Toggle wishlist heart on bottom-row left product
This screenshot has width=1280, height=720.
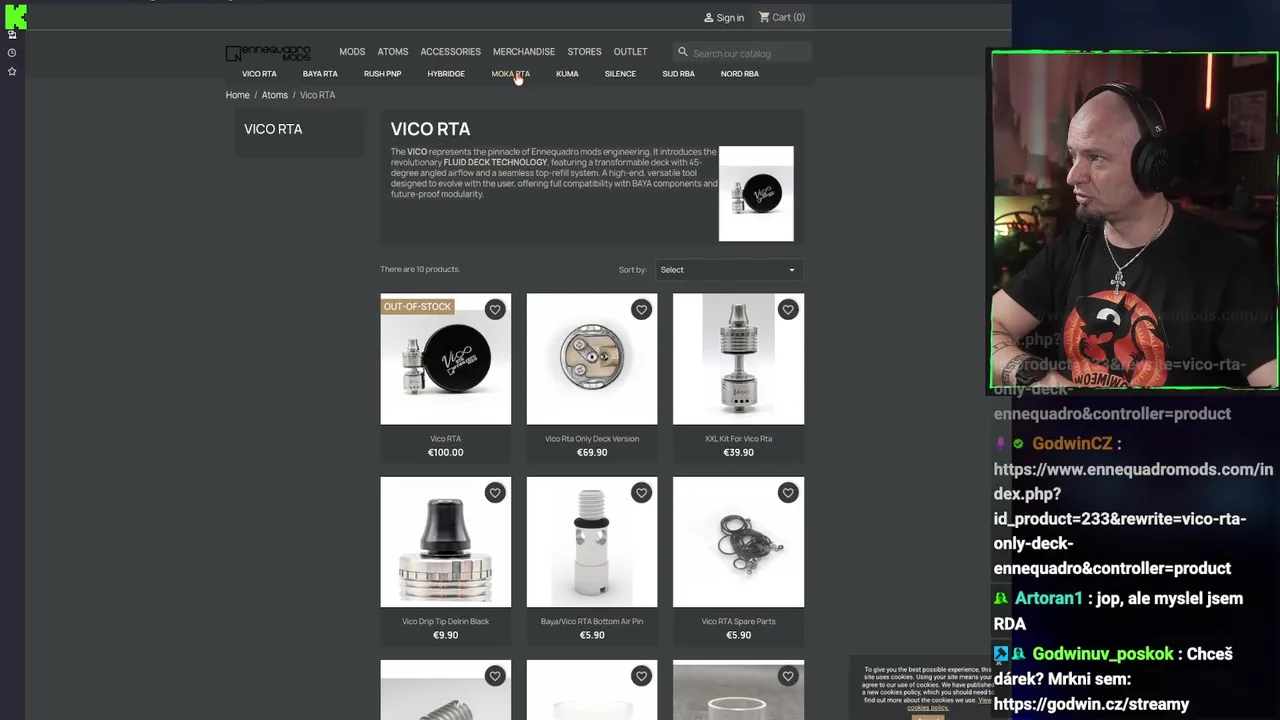(495, 676)
